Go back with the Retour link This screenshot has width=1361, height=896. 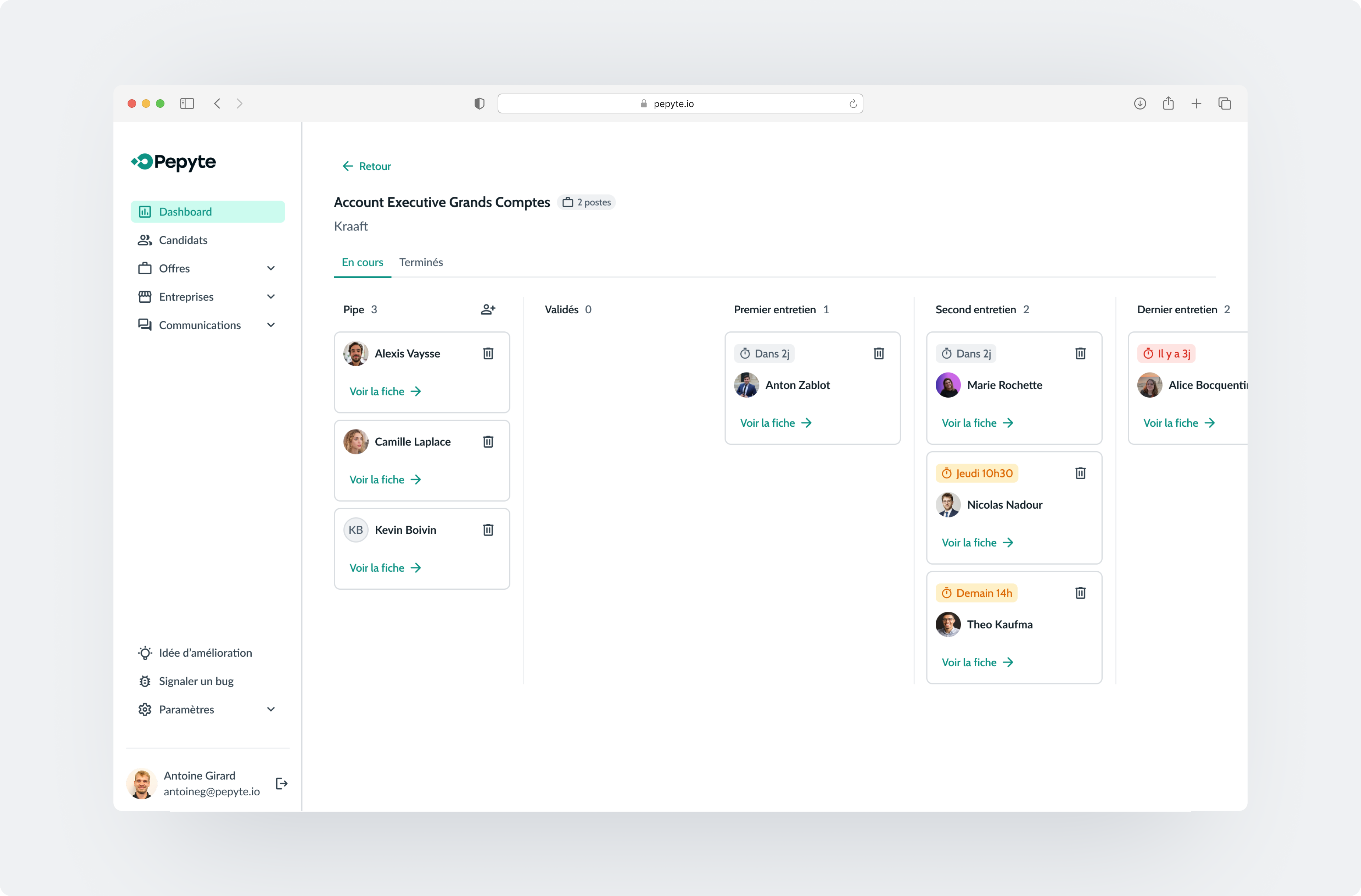point(366,166)
